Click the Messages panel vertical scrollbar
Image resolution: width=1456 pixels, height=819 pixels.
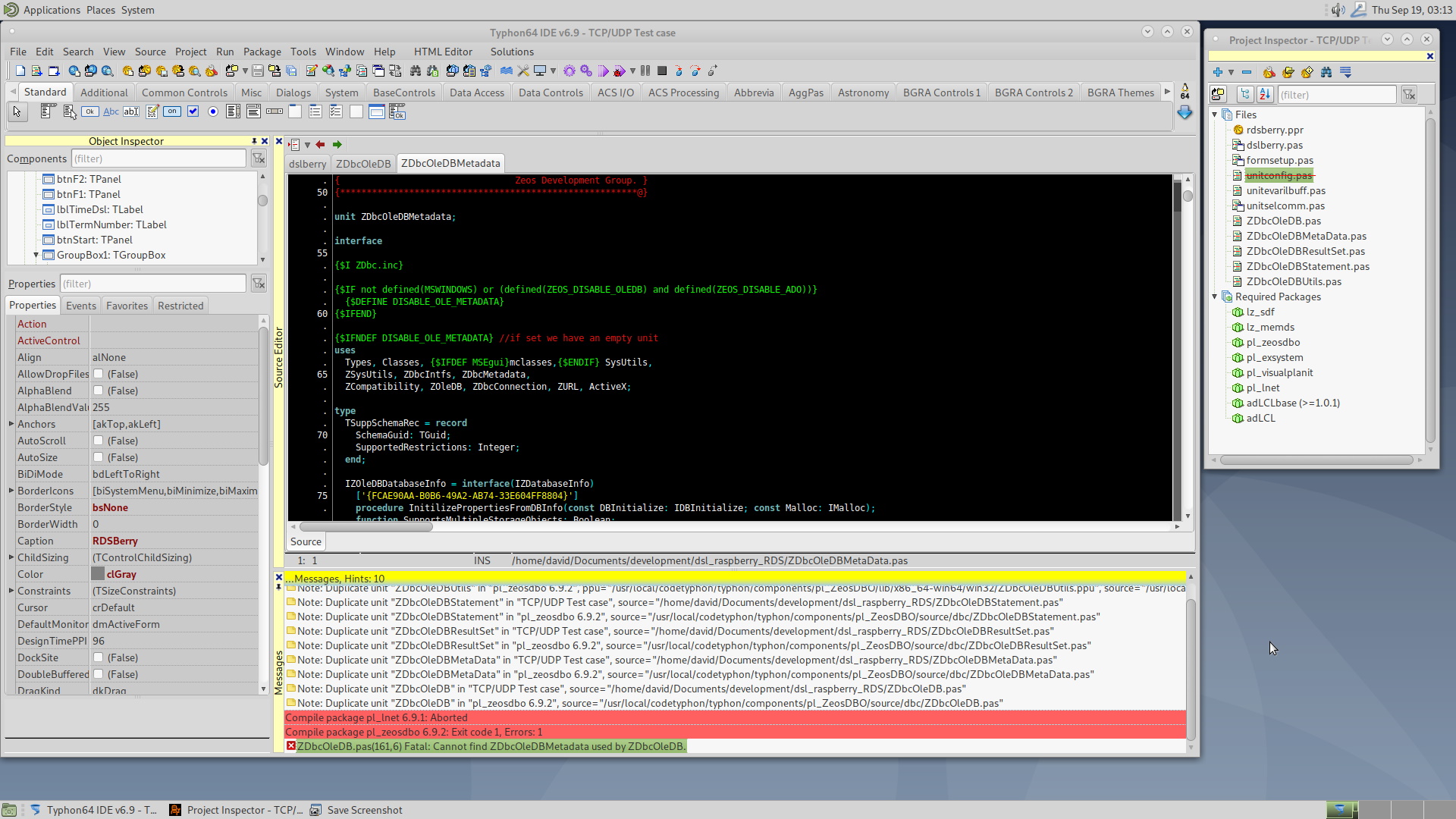(1191, 670)
